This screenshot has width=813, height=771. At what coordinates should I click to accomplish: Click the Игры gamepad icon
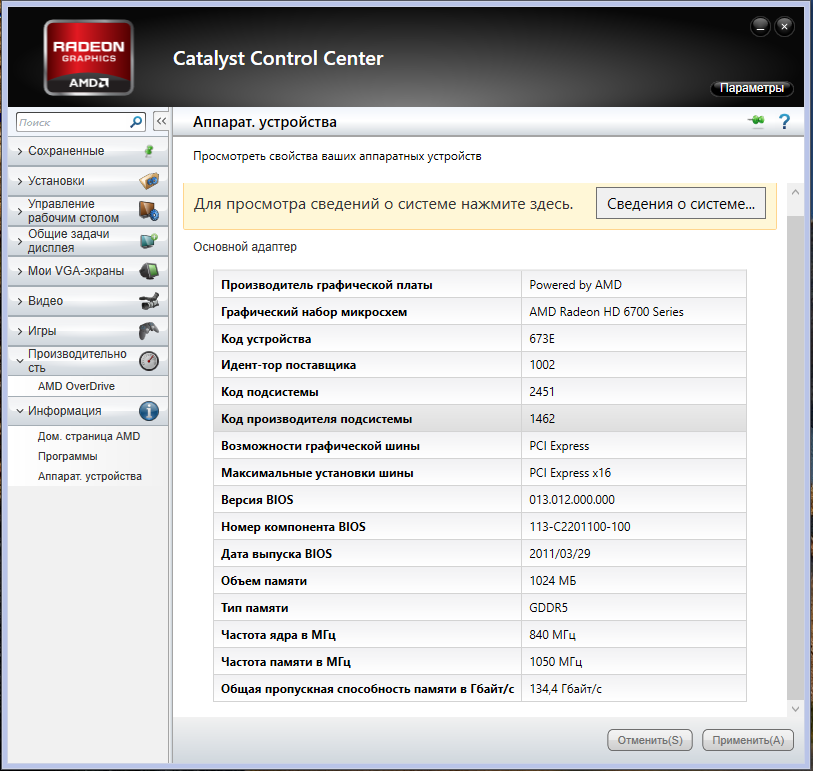pos(149,331)
